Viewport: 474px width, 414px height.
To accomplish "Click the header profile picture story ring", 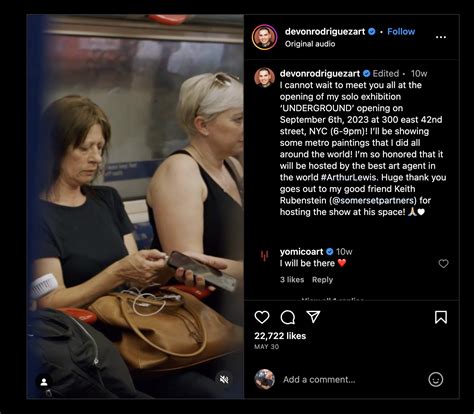I will click(264, 37).
